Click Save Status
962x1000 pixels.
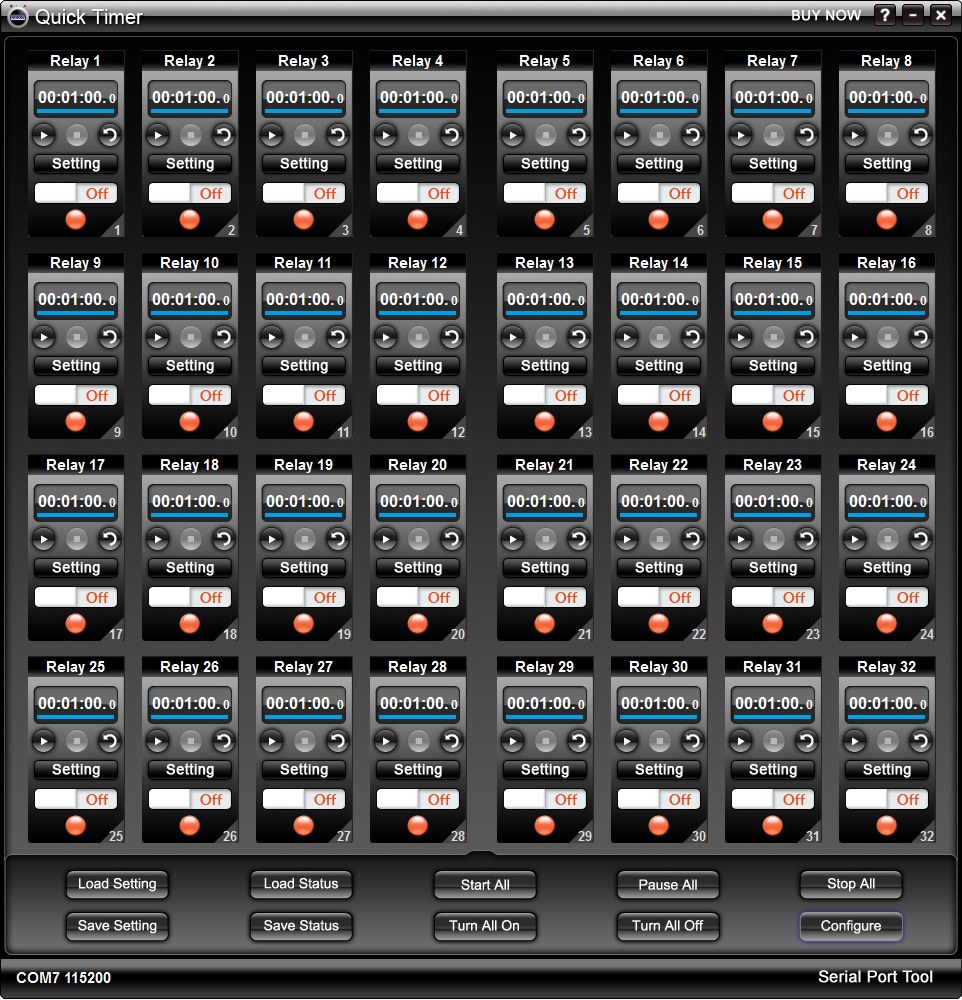pyautogui.click(x=301, y=926)
